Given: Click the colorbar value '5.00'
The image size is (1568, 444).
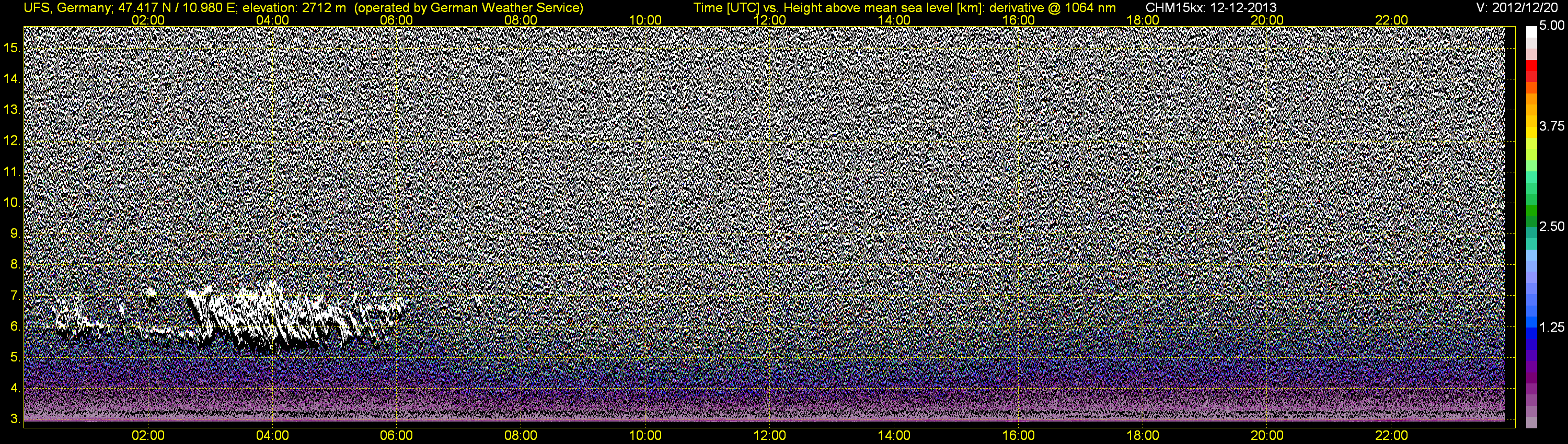Looking at the screenshot, I should point(1552,26).
